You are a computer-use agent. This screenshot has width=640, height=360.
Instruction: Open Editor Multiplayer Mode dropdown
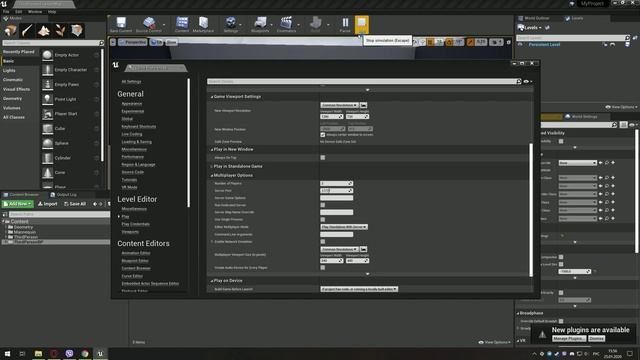click(344, 227)
